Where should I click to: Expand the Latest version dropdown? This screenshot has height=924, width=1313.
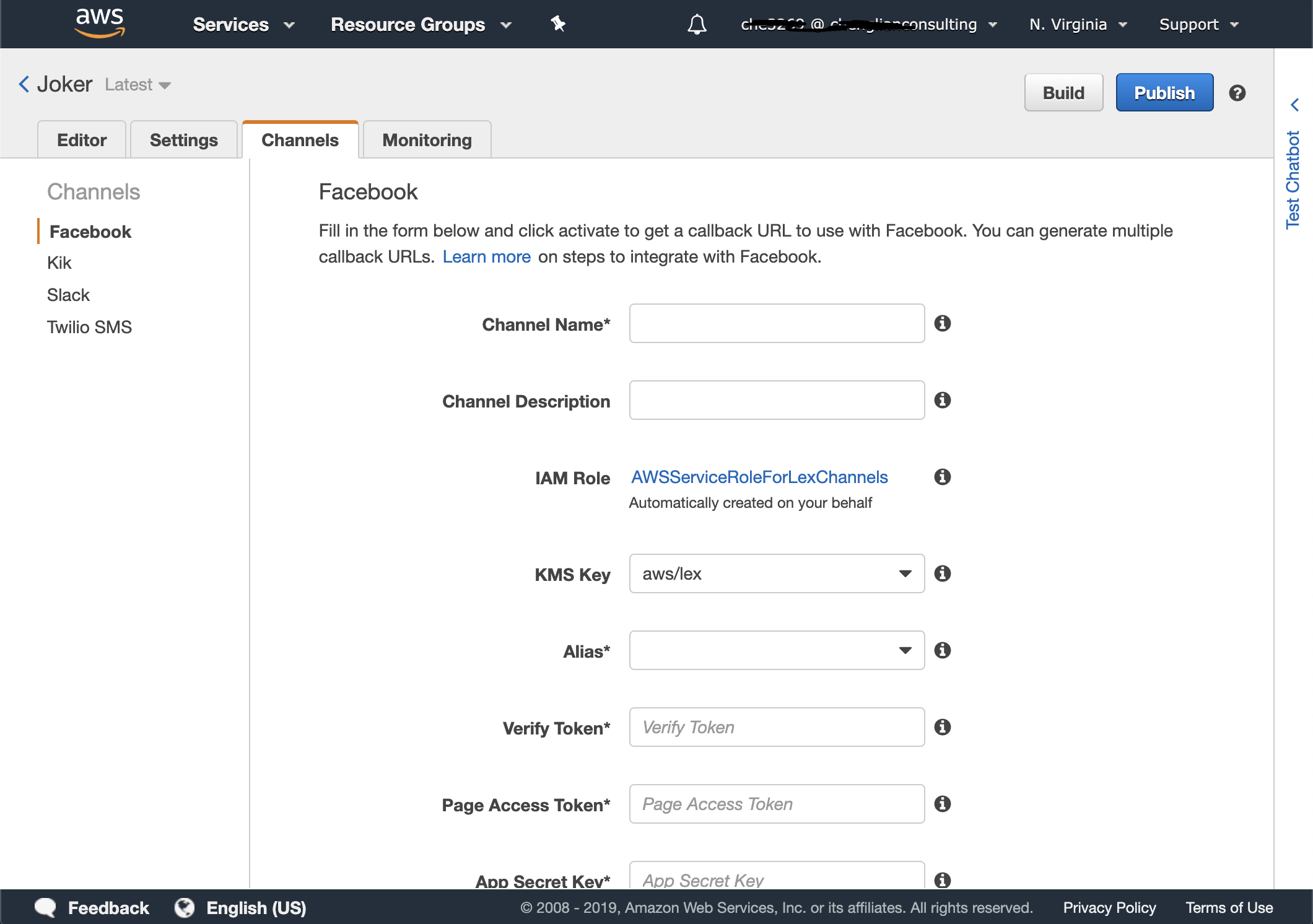pyautogui.click(x=137, y=84)
